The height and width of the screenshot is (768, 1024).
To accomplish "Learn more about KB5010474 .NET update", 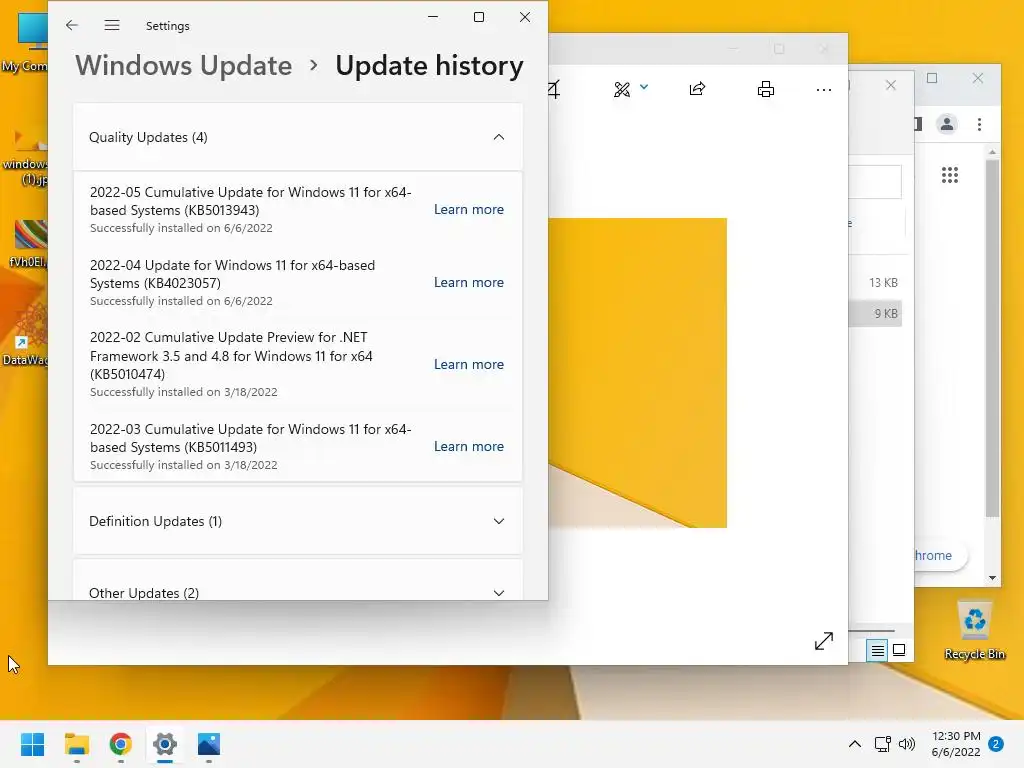I will click(469, 364).
